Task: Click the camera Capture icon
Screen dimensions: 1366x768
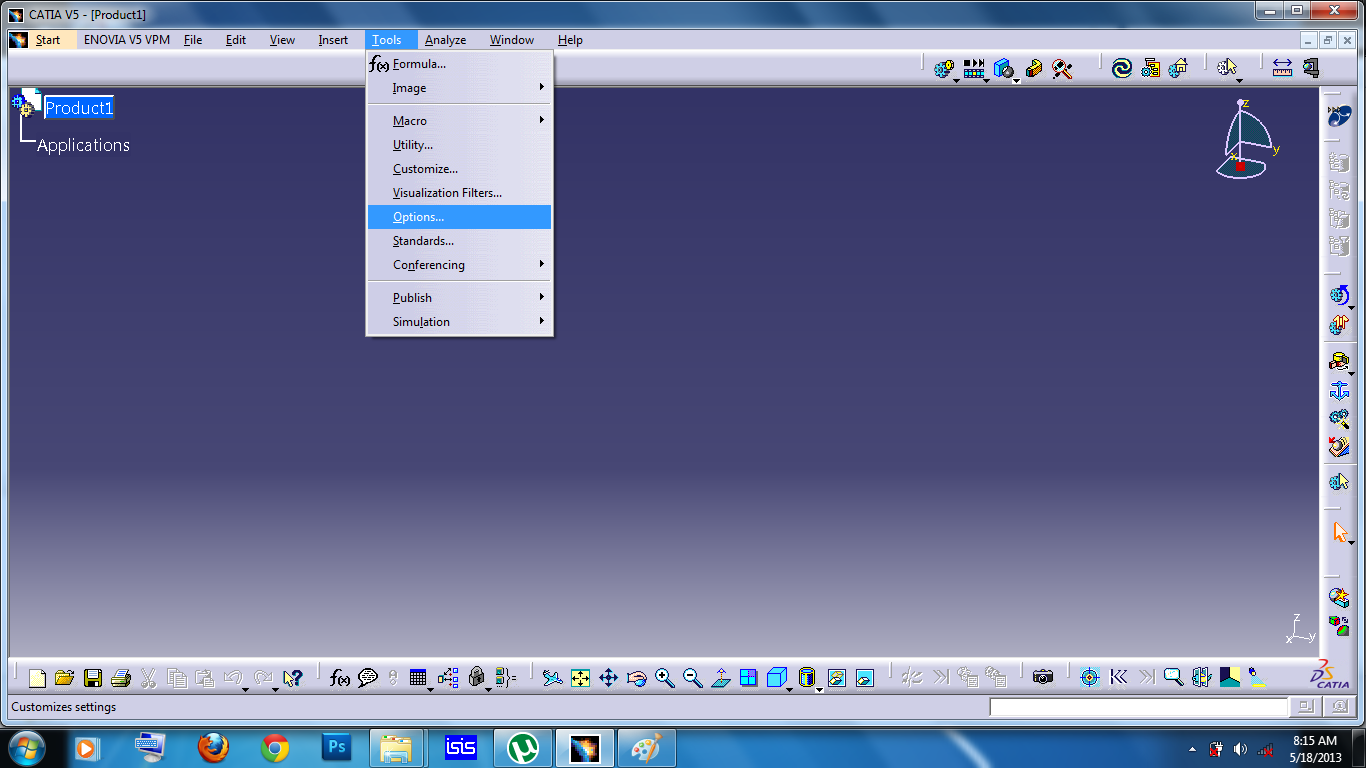Action: 1043,678
